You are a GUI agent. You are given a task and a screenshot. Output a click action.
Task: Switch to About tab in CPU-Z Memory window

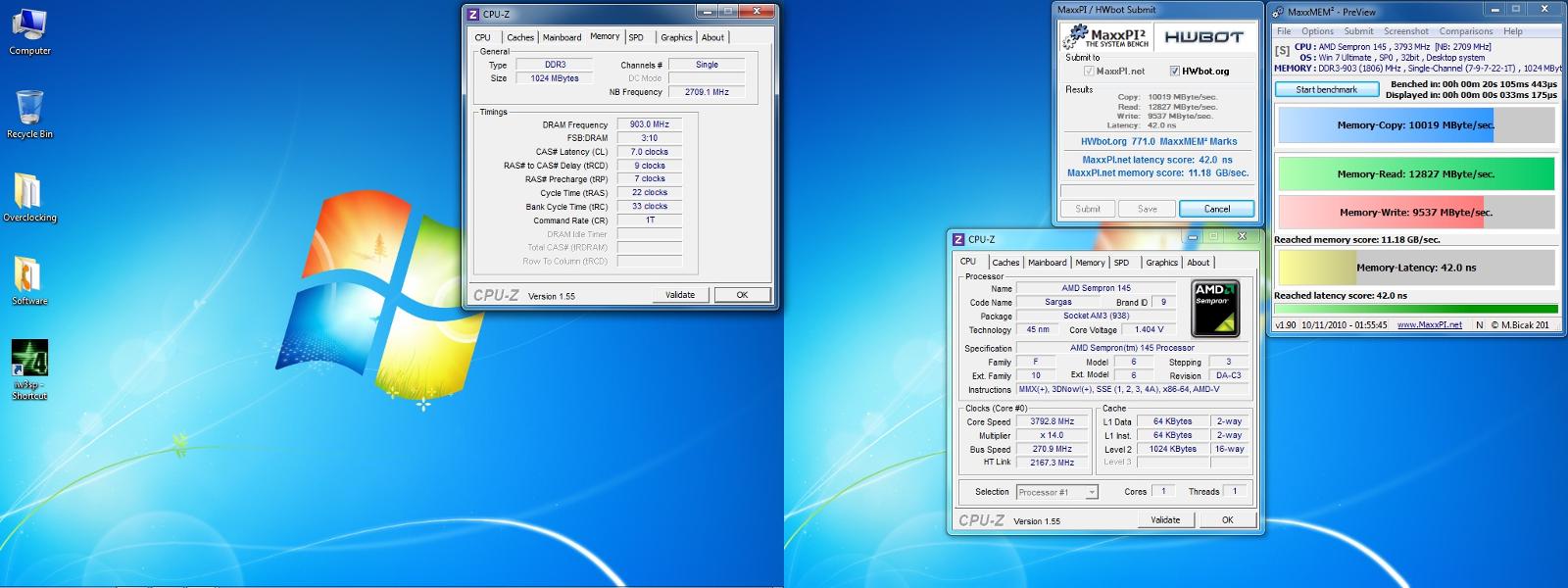point(712,37)
